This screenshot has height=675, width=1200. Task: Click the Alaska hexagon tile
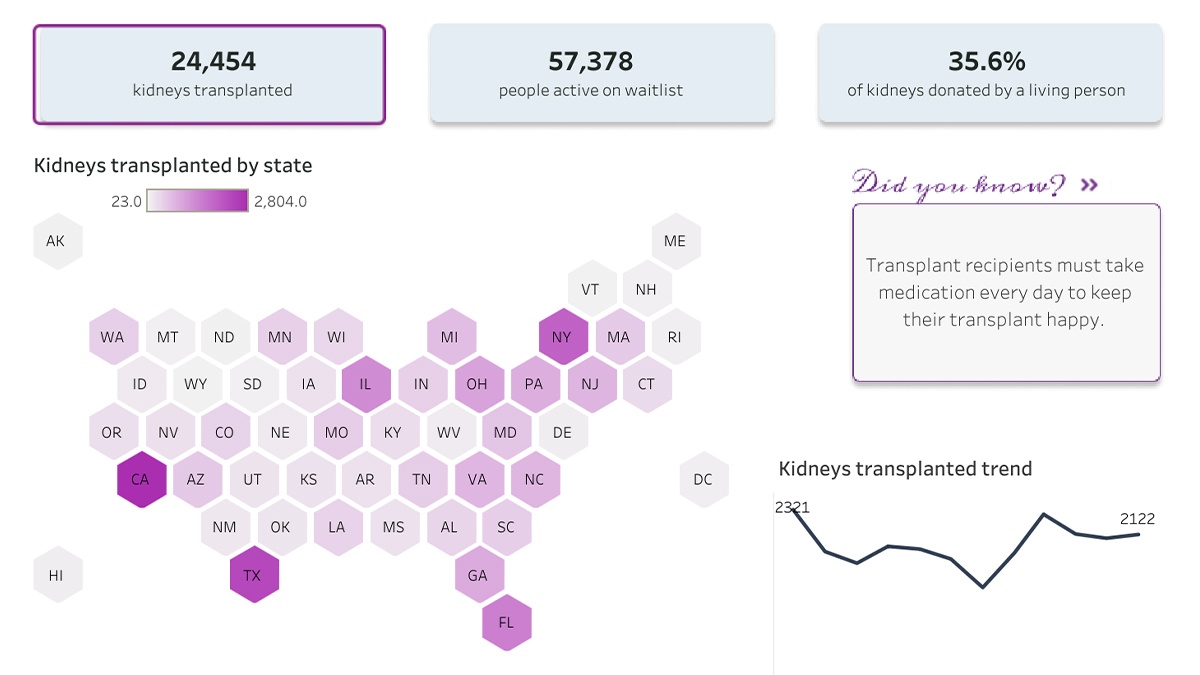tap(56, 241)
